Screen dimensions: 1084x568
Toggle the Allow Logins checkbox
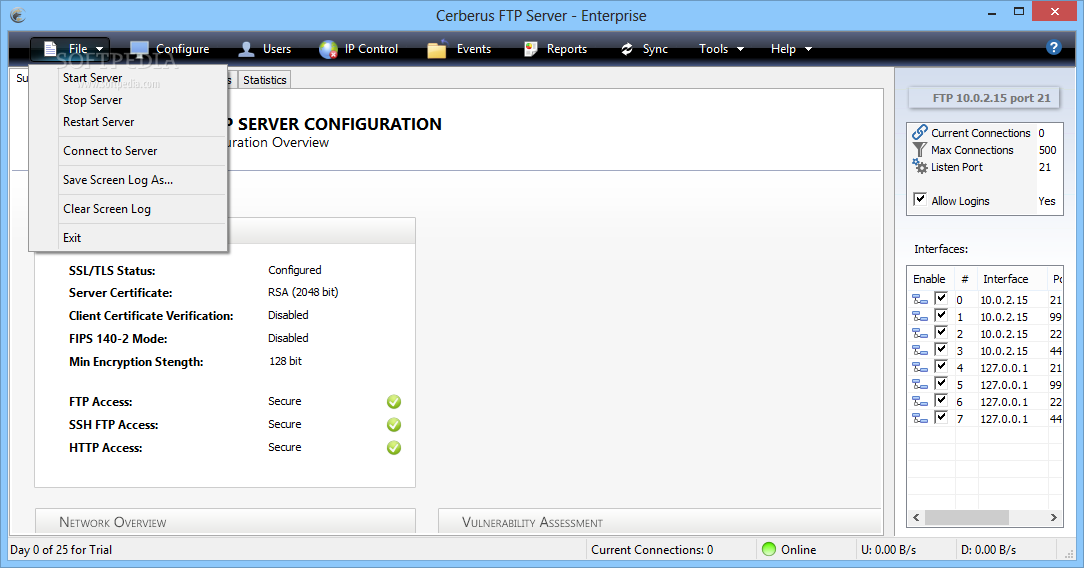tap(920, 200)
